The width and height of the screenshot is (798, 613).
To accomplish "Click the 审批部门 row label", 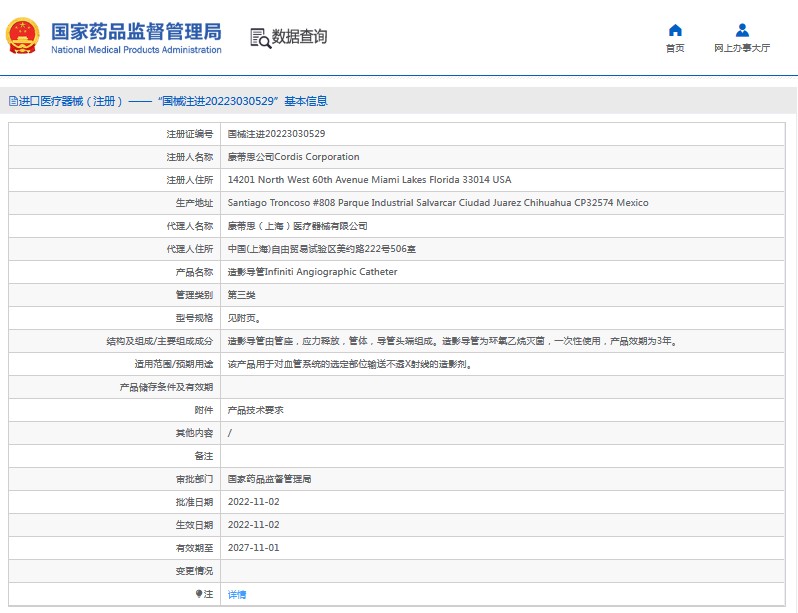I will (194, 479).
